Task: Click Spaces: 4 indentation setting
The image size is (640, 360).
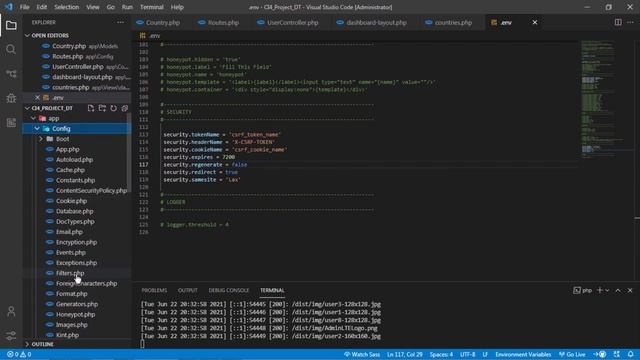Action: (x=441, y=354)
